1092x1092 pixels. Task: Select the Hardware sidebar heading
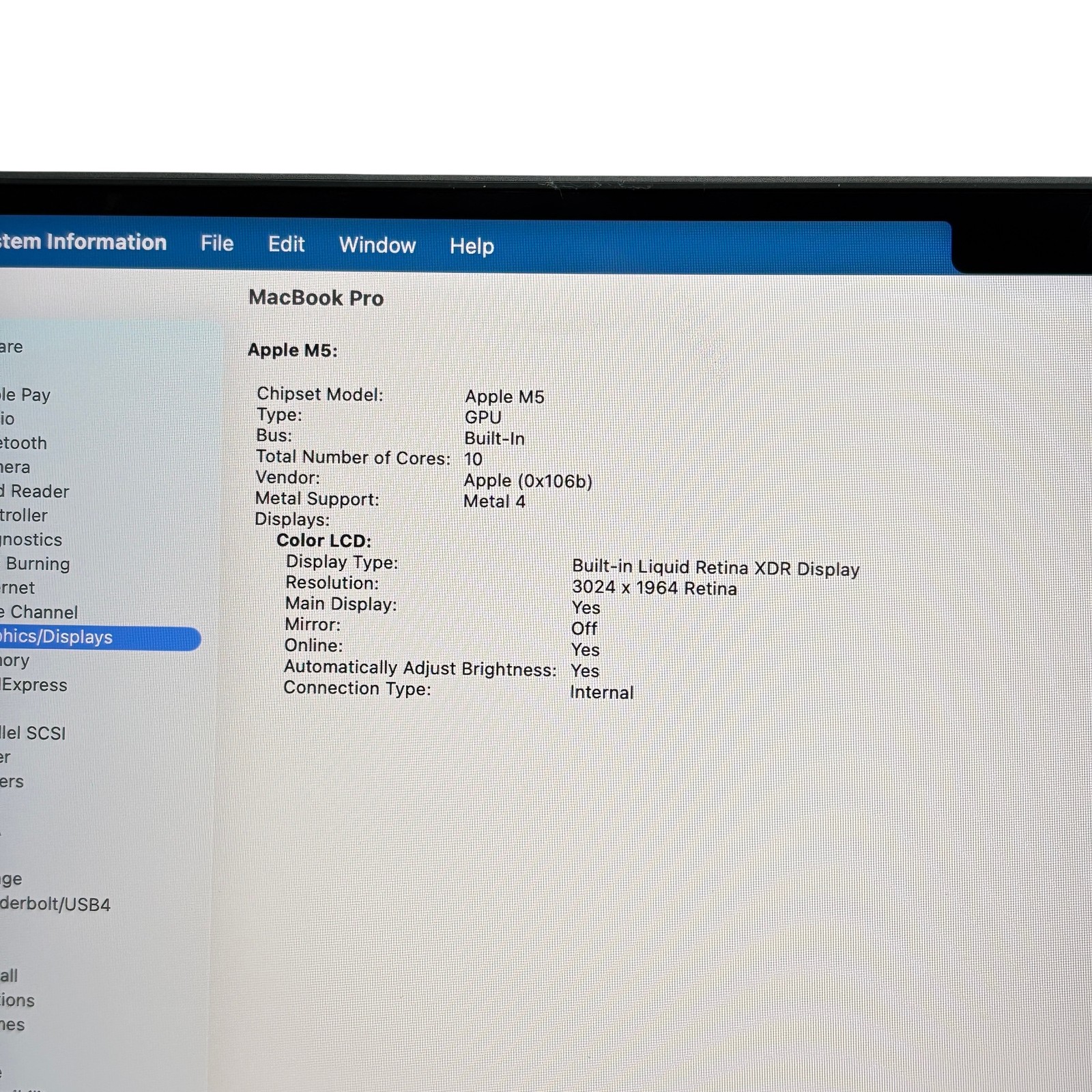click(x=12, y=347)
